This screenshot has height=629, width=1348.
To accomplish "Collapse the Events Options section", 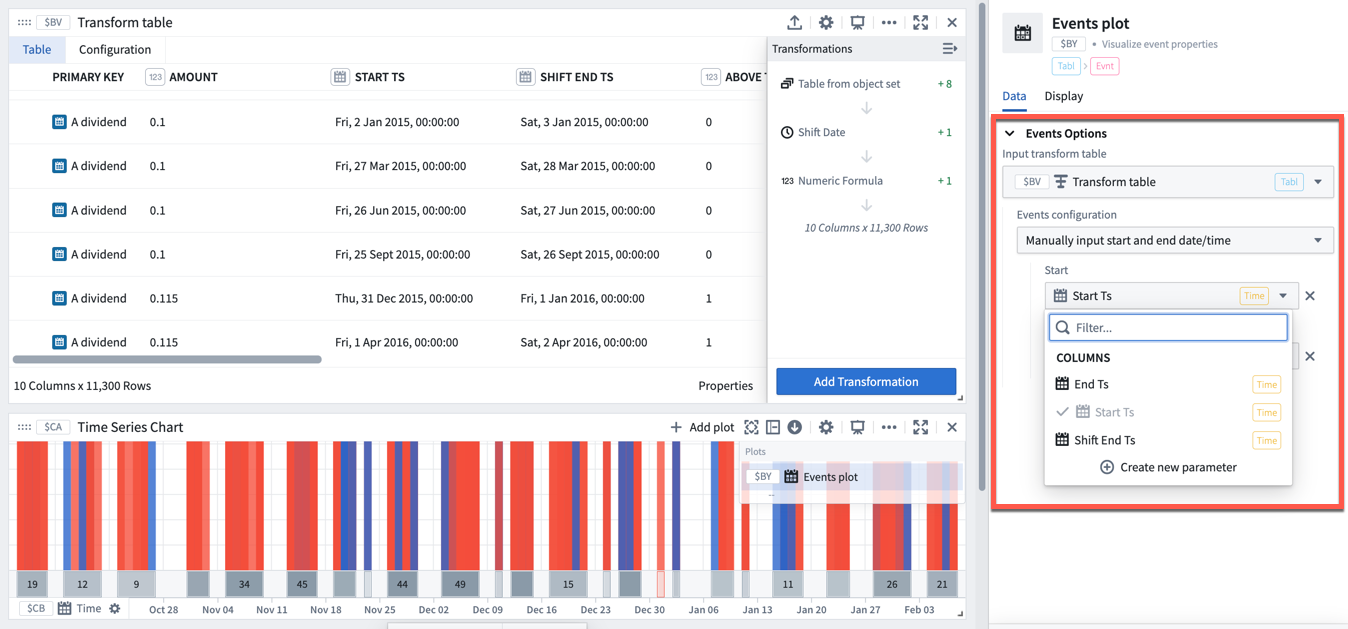I will point(1010,133).
